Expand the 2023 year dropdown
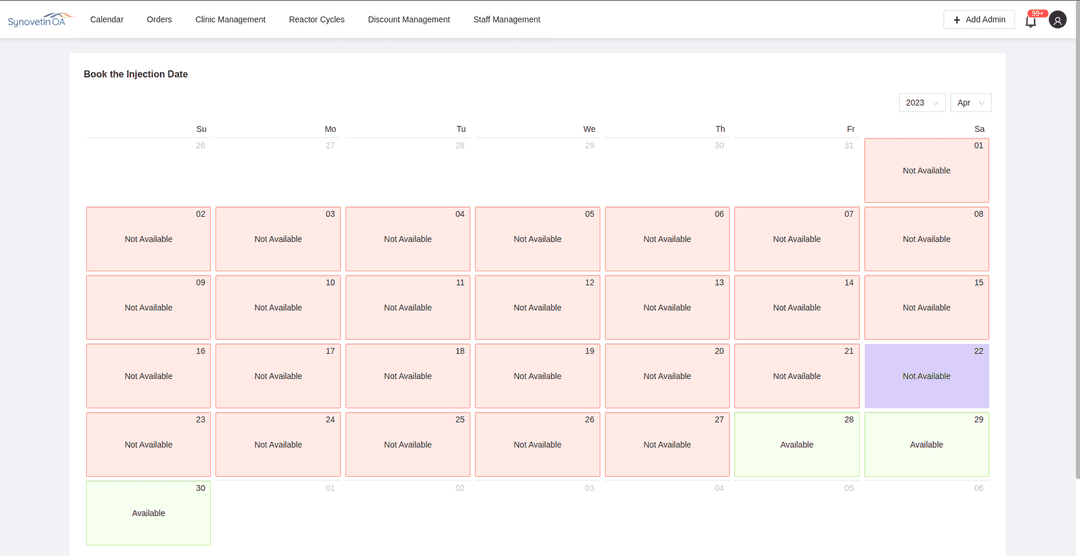 click(x=922, y=103)
